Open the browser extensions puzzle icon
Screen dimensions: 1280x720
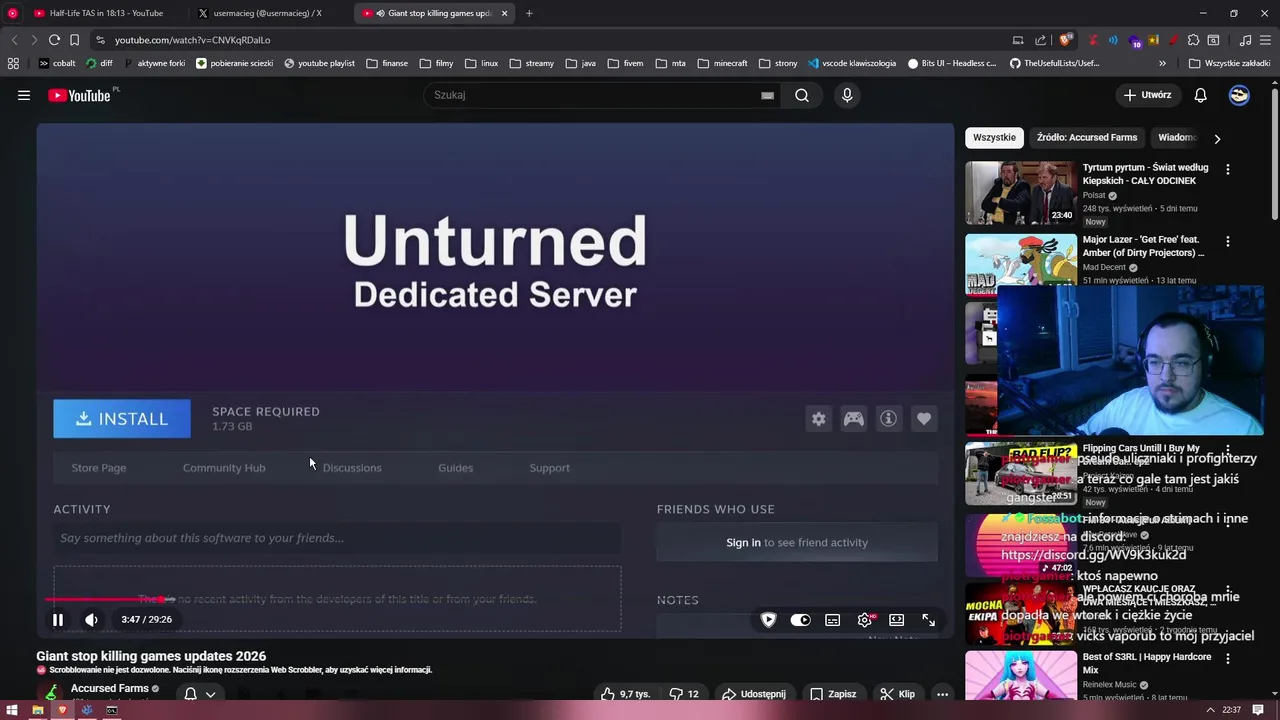pyautogui.click(x=1193, y=40)
